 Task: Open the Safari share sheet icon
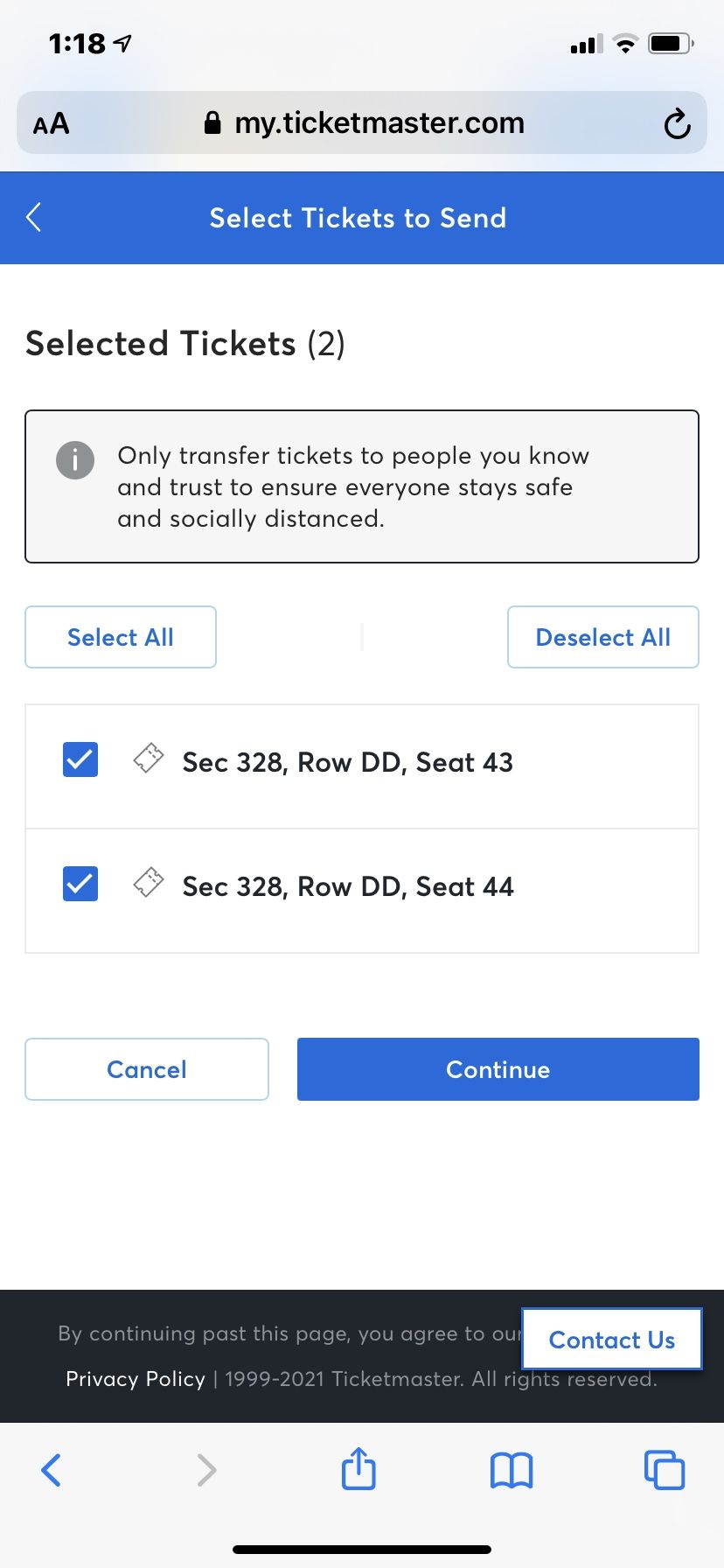(359, 1468)
